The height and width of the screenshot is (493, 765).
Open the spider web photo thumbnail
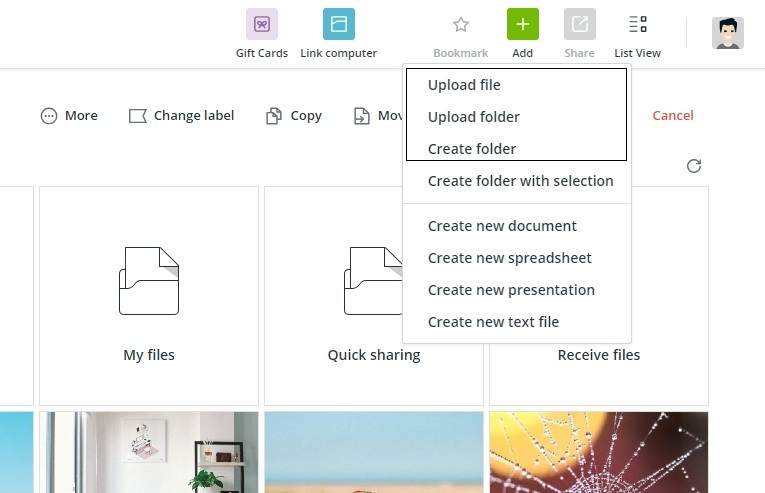click(599, 452)
